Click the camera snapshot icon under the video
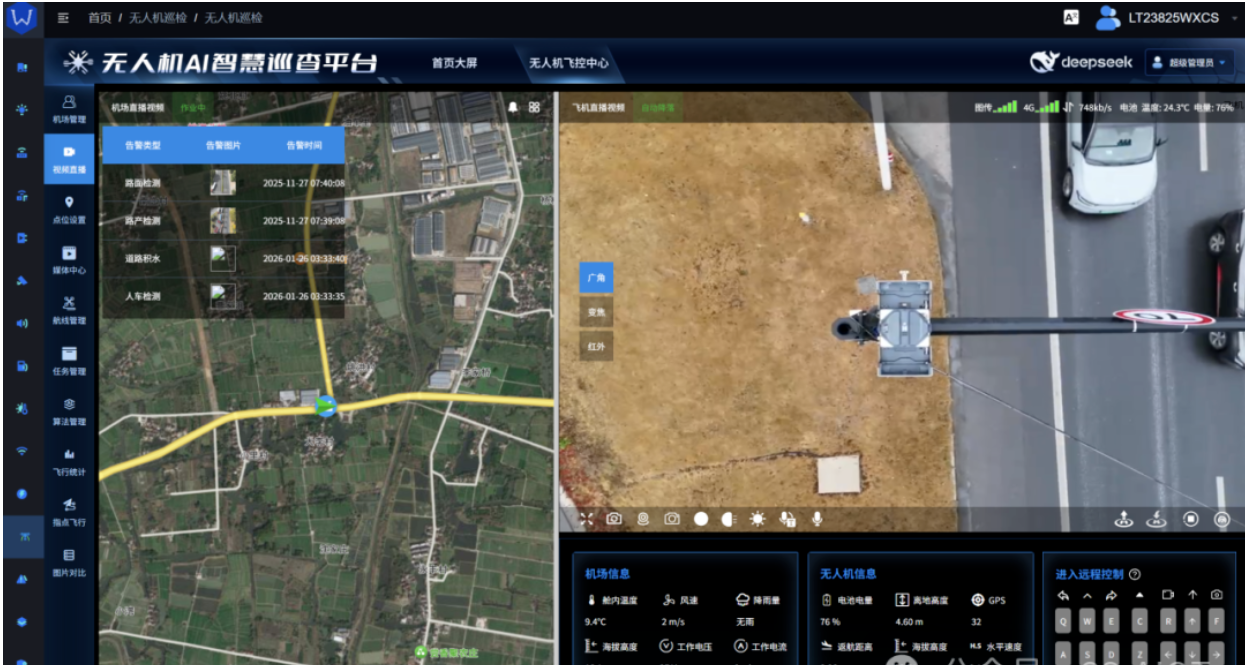 pyautogui.click(x=614, y=519)
